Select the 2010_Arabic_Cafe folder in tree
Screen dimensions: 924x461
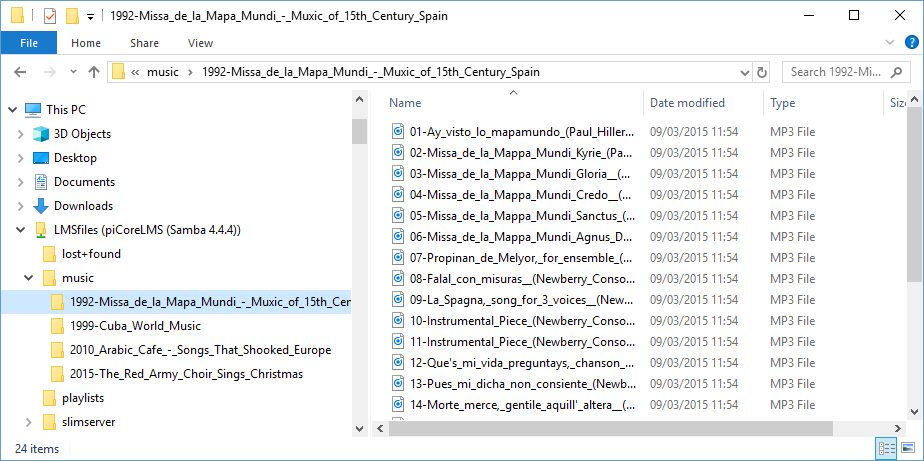200,350
